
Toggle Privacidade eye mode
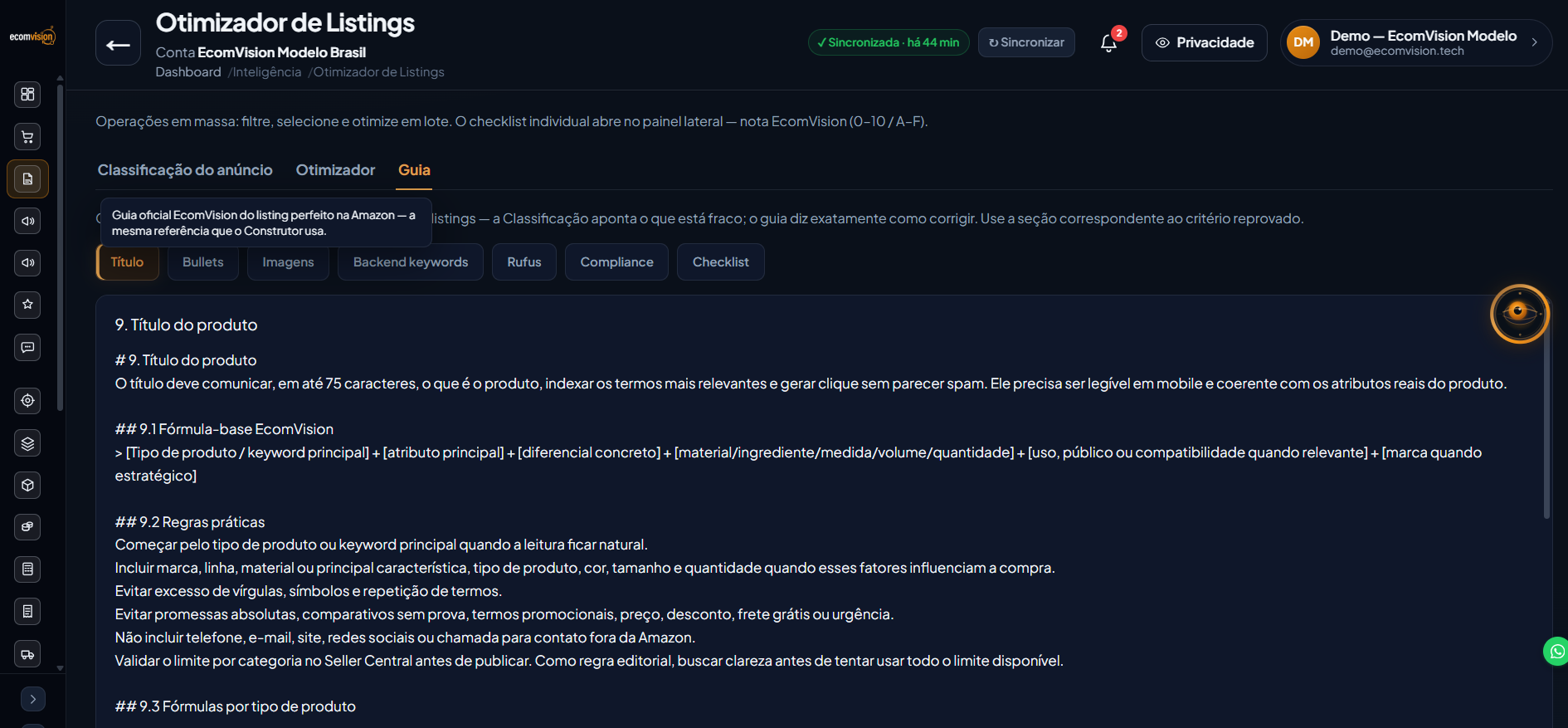coord(1204,42)
